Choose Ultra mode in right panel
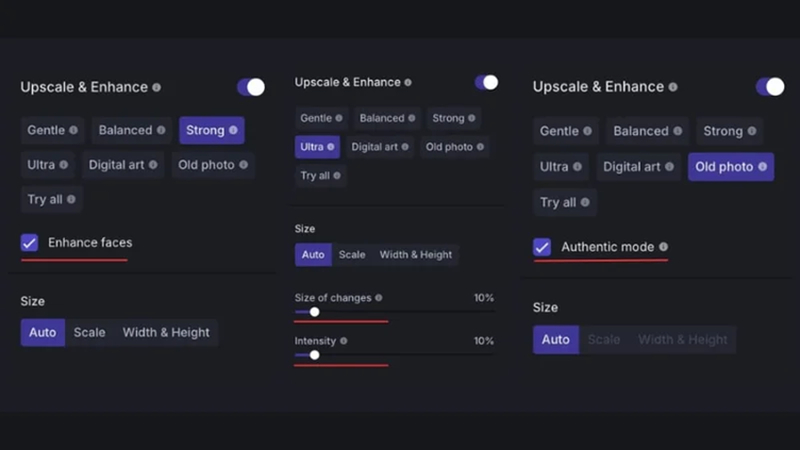This screenshot has height=450, width=800. (561, 167)
